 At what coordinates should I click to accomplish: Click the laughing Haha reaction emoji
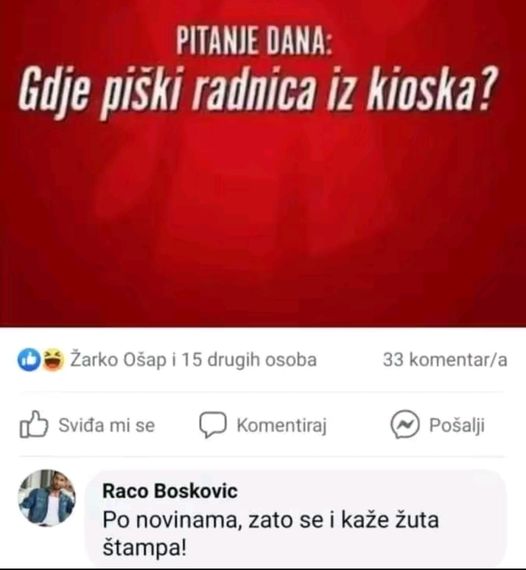[54, 360]
